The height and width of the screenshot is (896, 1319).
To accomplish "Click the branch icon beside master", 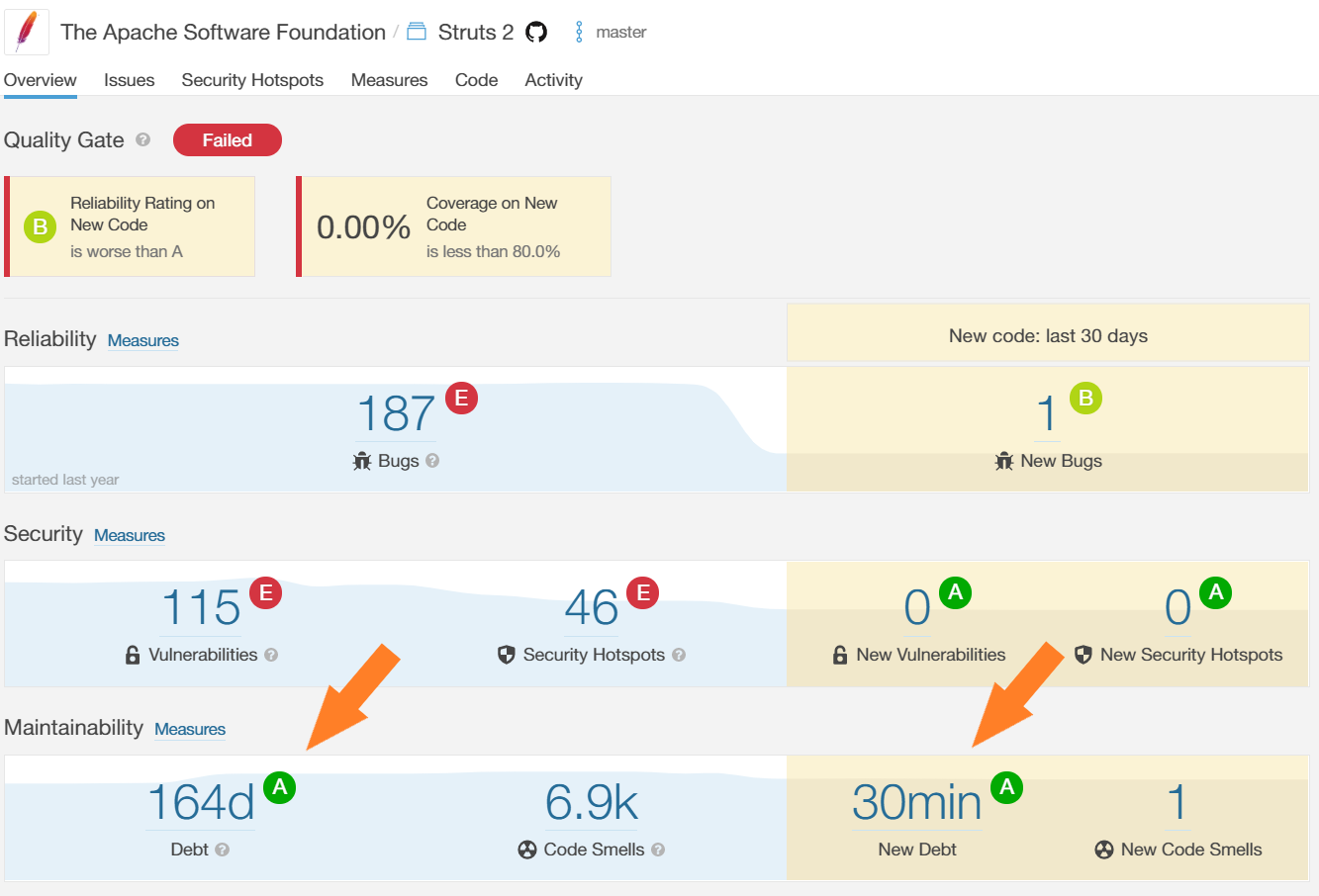I will [x=579, y=33].
